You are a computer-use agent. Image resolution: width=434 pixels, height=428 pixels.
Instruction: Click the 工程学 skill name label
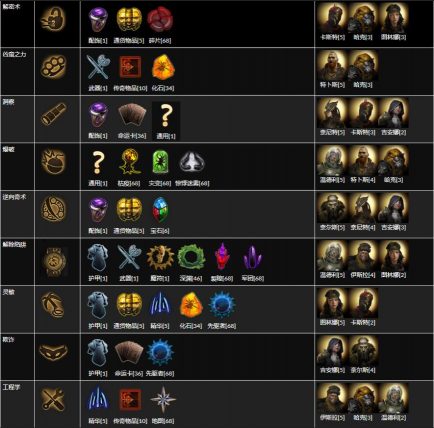point(11,387)
